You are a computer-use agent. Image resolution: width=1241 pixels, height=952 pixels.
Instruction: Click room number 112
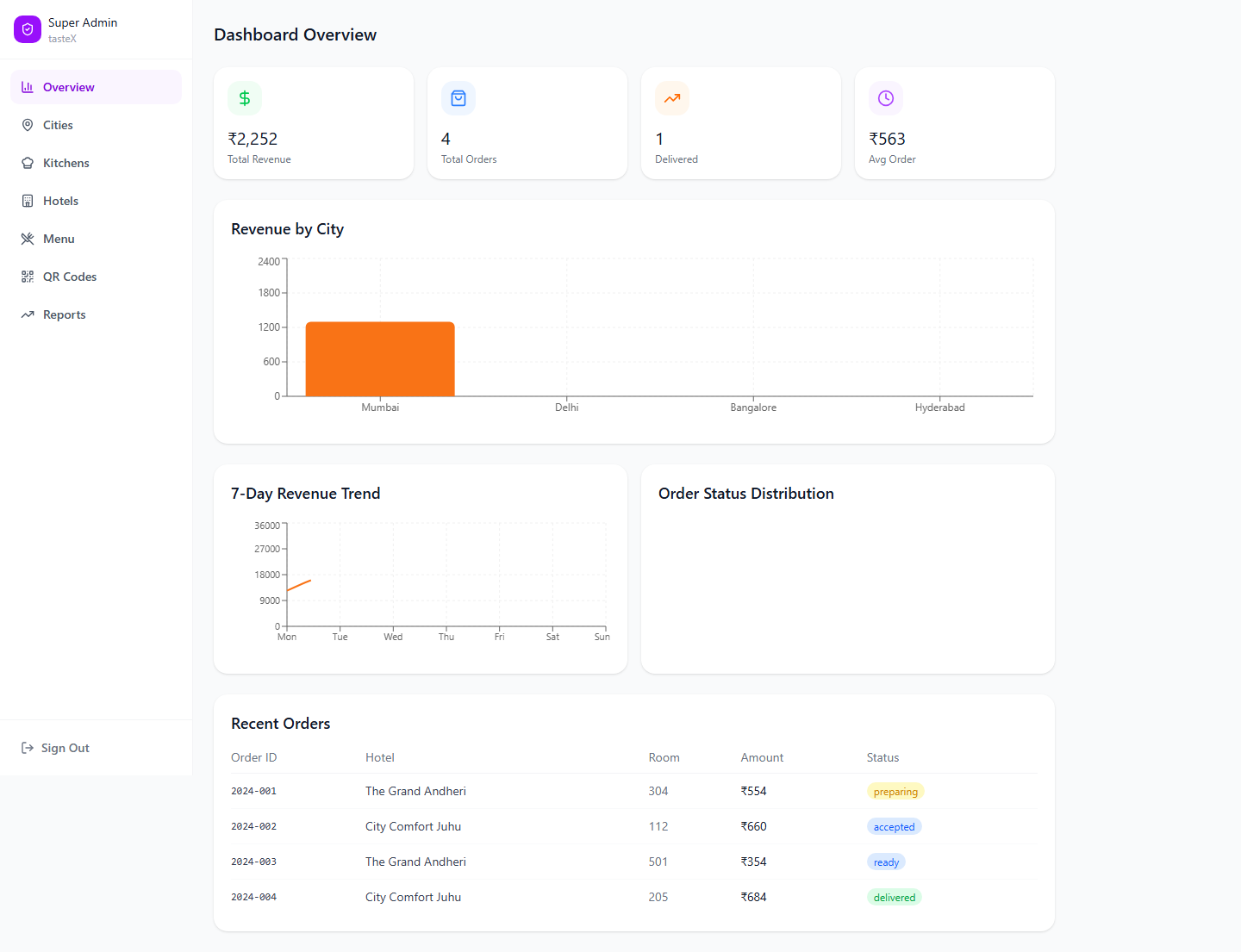click(x=658, y=826)
